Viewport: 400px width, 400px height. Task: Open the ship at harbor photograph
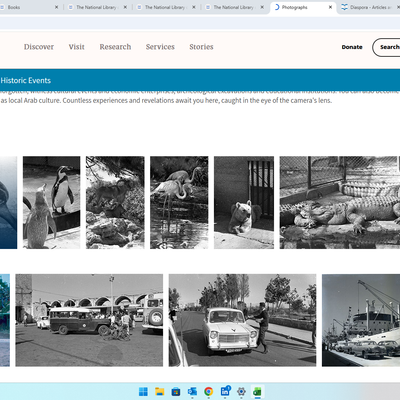[x=361, y=320]
